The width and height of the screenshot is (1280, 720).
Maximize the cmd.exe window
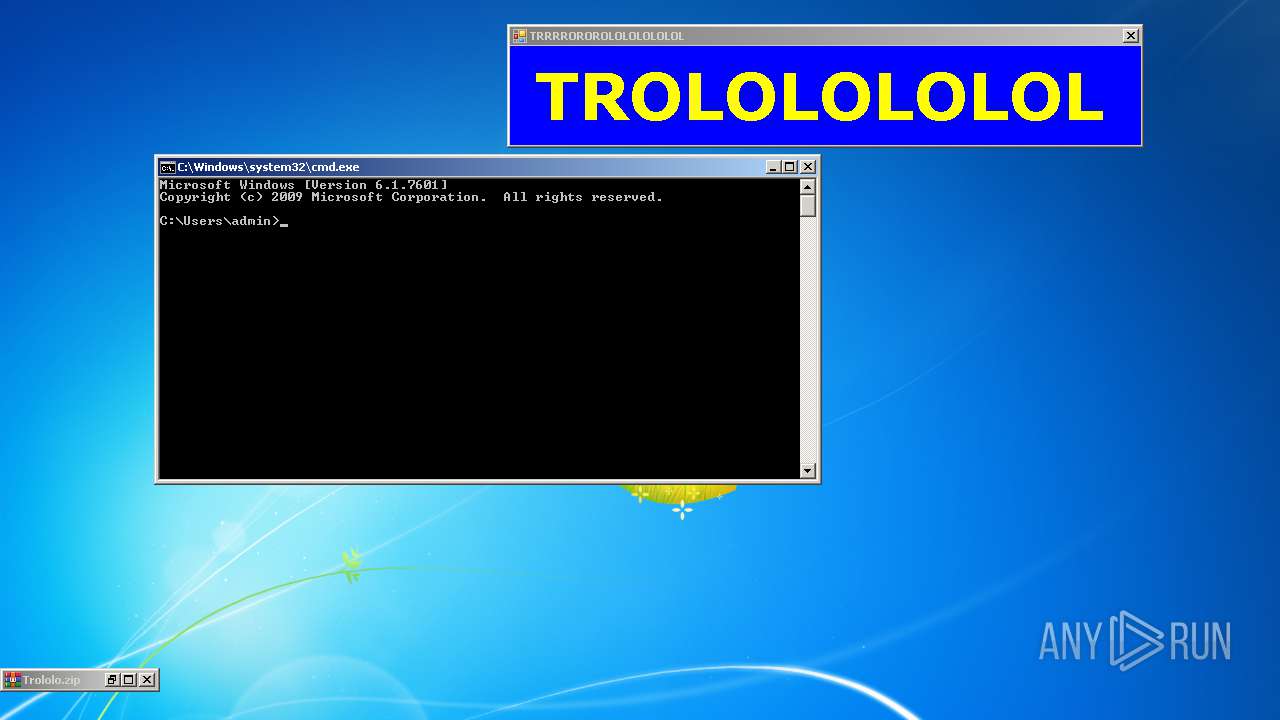pos(790,167)
